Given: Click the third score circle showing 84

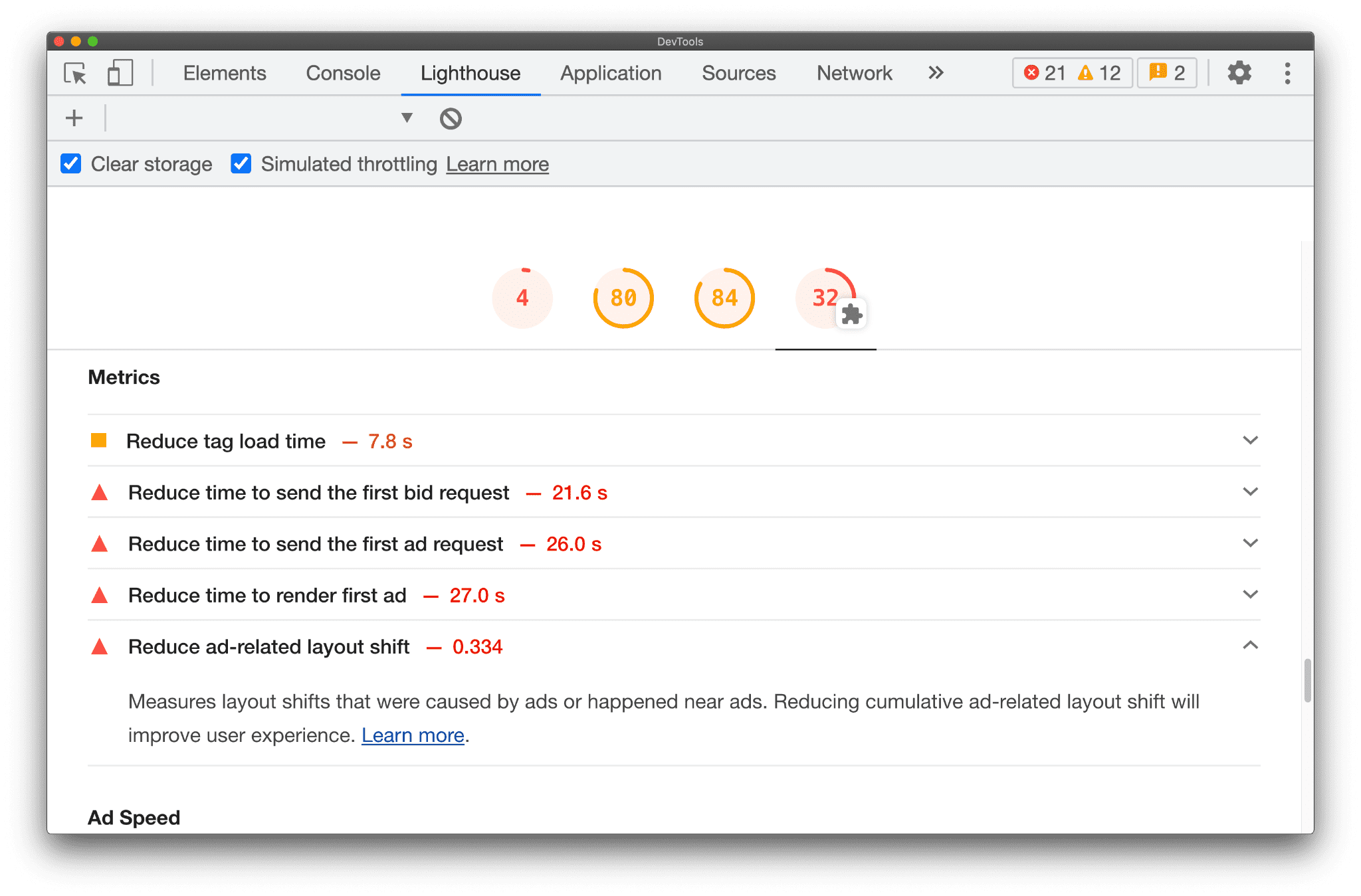Looking at the screenshot, I should pos(724,298).
